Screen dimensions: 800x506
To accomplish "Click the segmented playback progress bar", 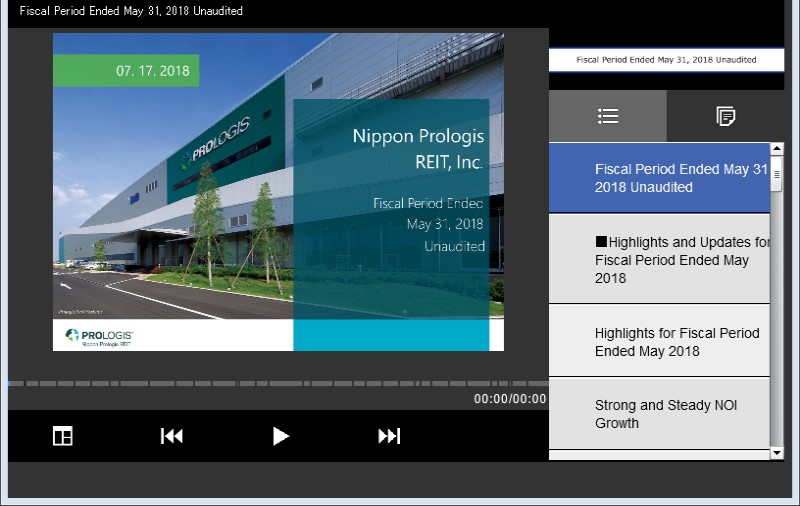I will [279, 383].
